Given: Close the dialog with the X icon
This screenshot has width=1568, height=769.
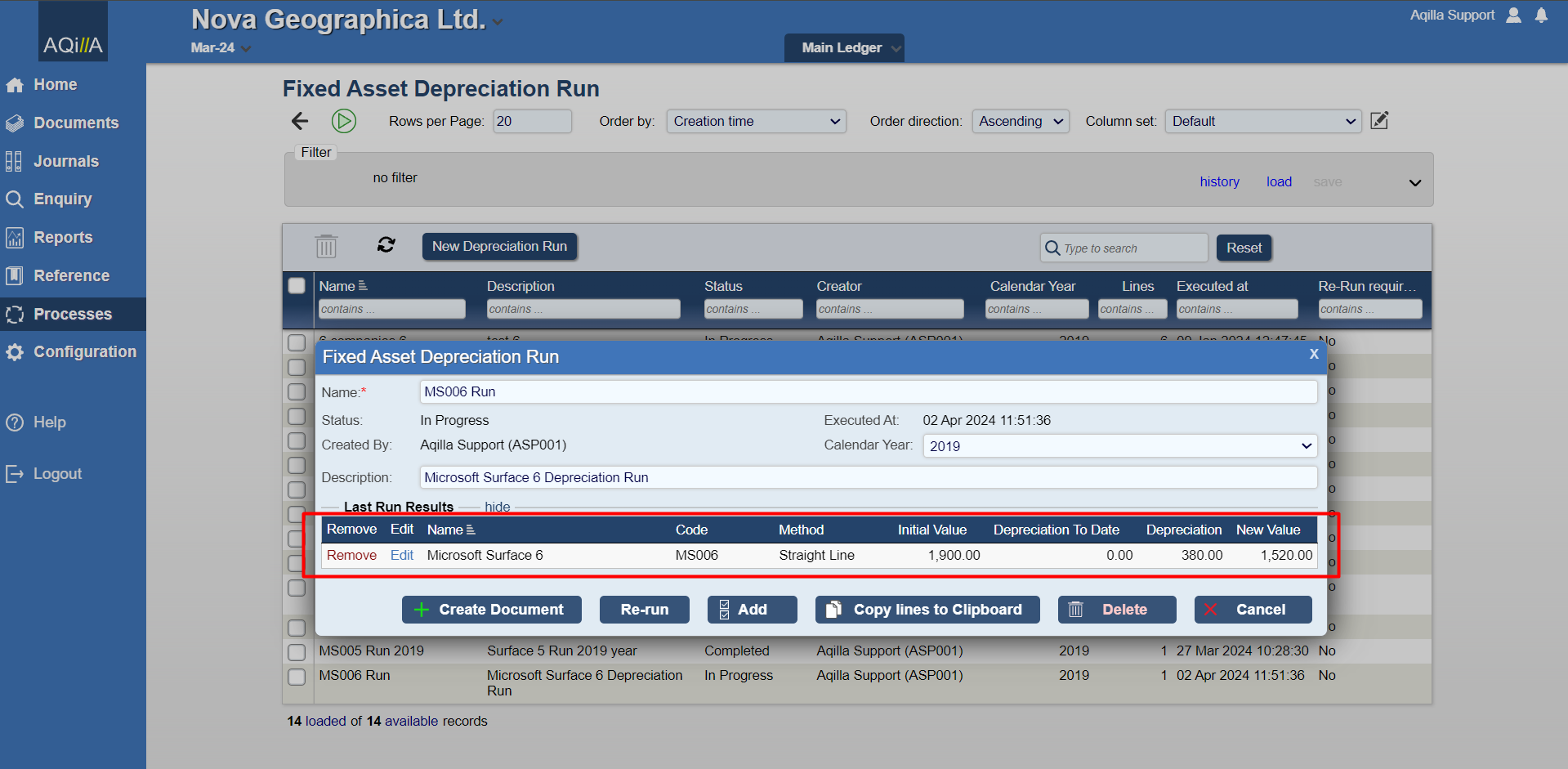Looking at the screenshot, I should point(1314,354).
